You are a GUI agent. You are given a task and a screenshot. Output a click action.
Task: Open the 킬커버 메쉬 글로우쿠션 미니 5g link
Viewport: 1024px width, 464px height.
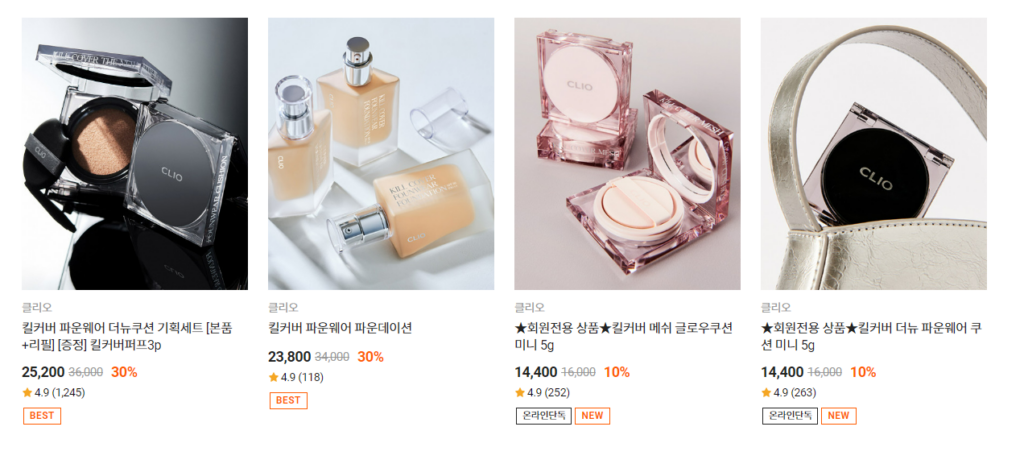(x=624, y=337)
